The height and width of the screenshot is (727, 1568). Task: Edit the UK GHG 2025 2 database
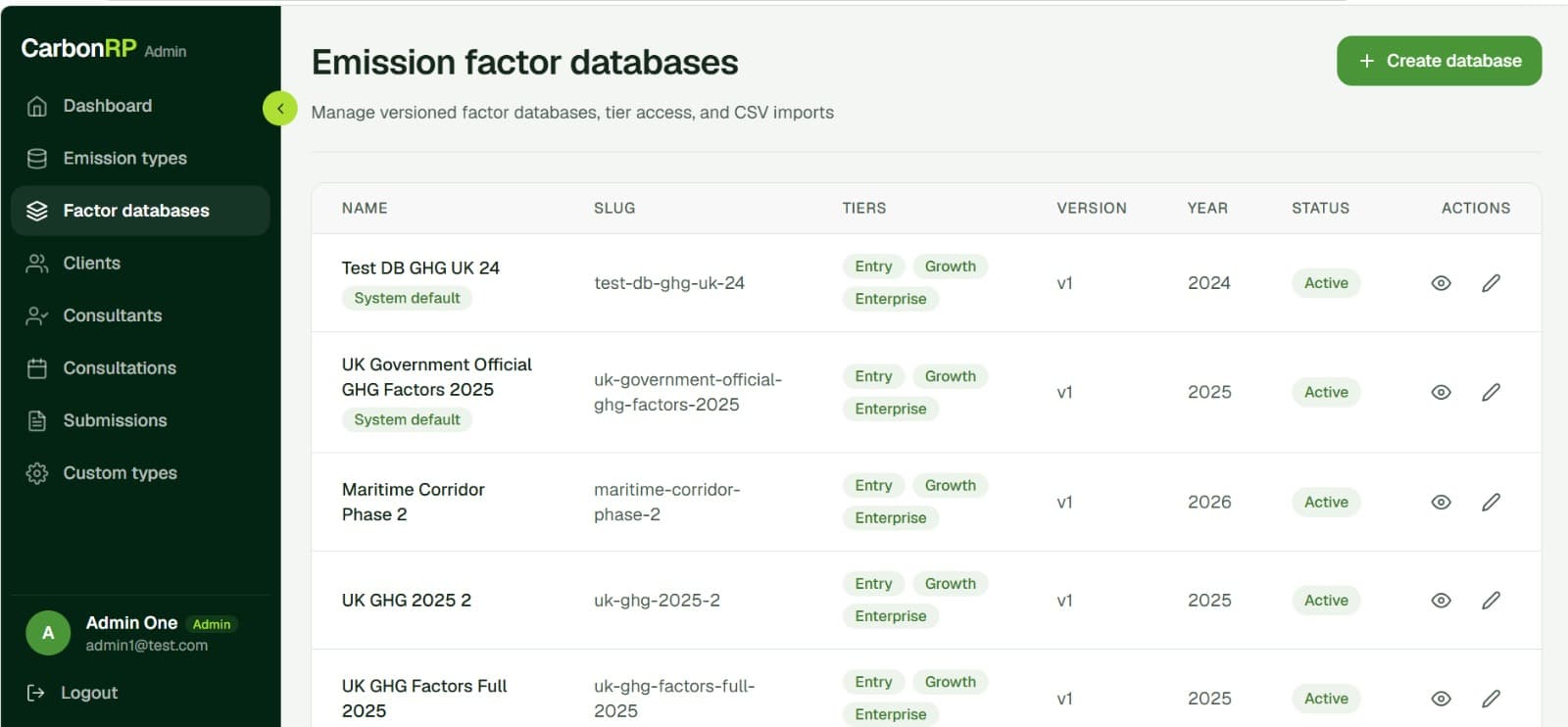click(x=1491, y=600)
